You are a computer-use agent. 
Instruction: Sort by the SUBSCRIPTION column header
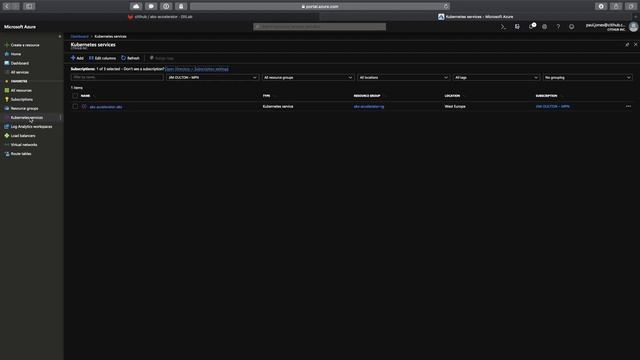click(x=546, y=96)
